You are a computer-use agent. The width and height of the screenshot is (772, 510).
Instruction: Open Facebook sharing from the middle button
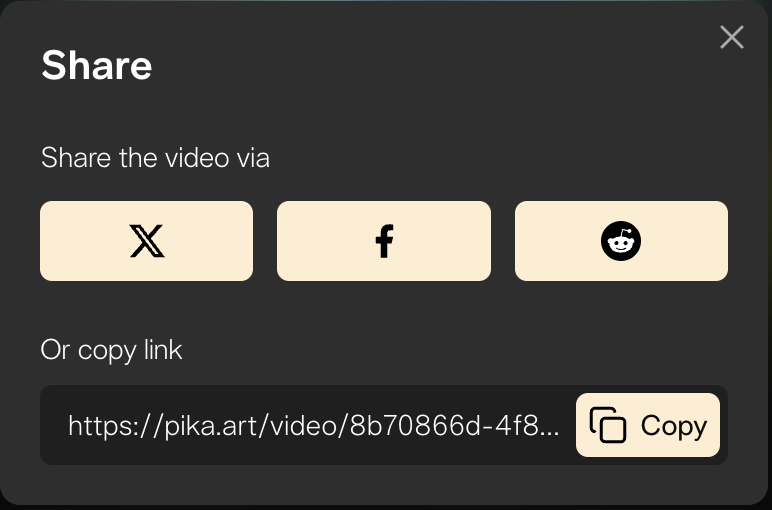point(384,241)
